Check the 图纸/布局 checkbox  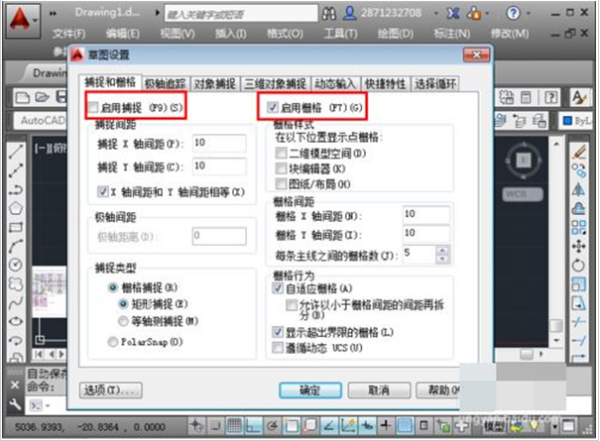[281, 184]
